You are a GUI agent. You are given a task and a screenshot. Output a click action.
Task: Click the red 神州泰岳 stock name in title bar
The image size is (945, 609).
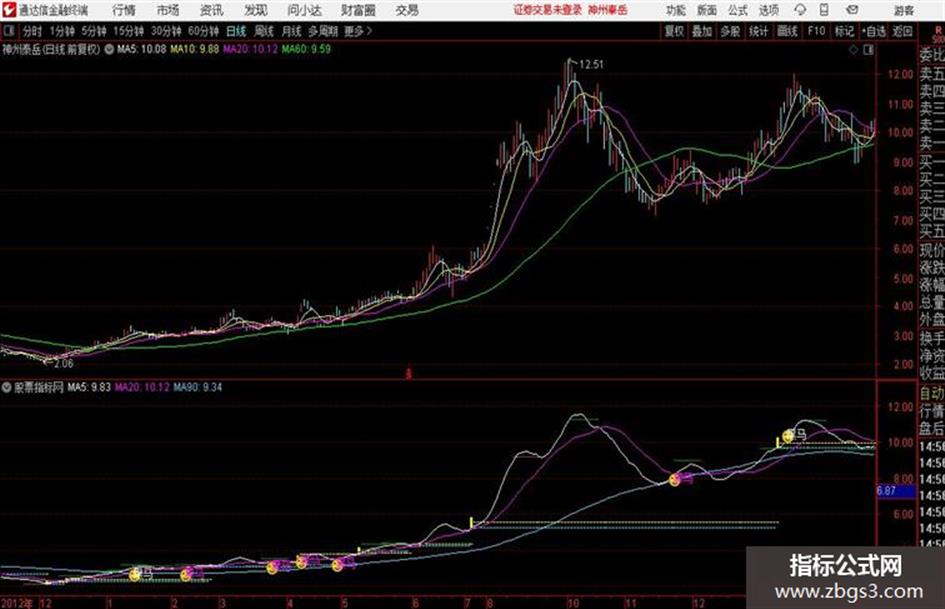[608, 10]
